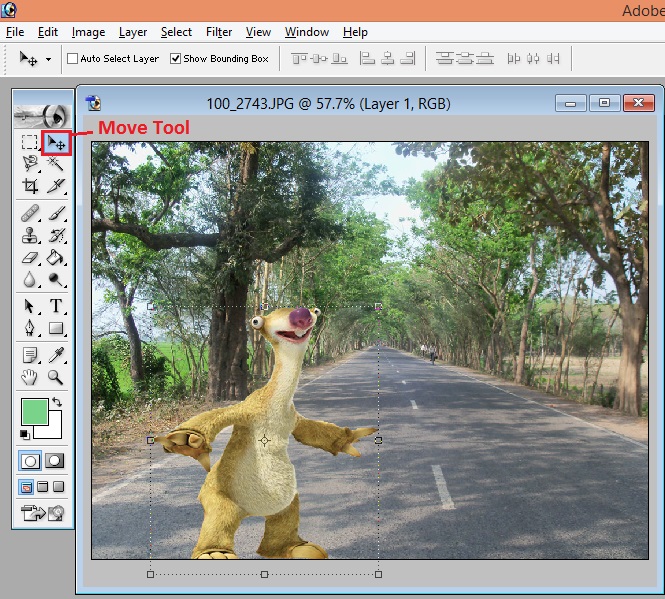
Task: Click Distribute Right Edges in options bar
Action: 553,59
